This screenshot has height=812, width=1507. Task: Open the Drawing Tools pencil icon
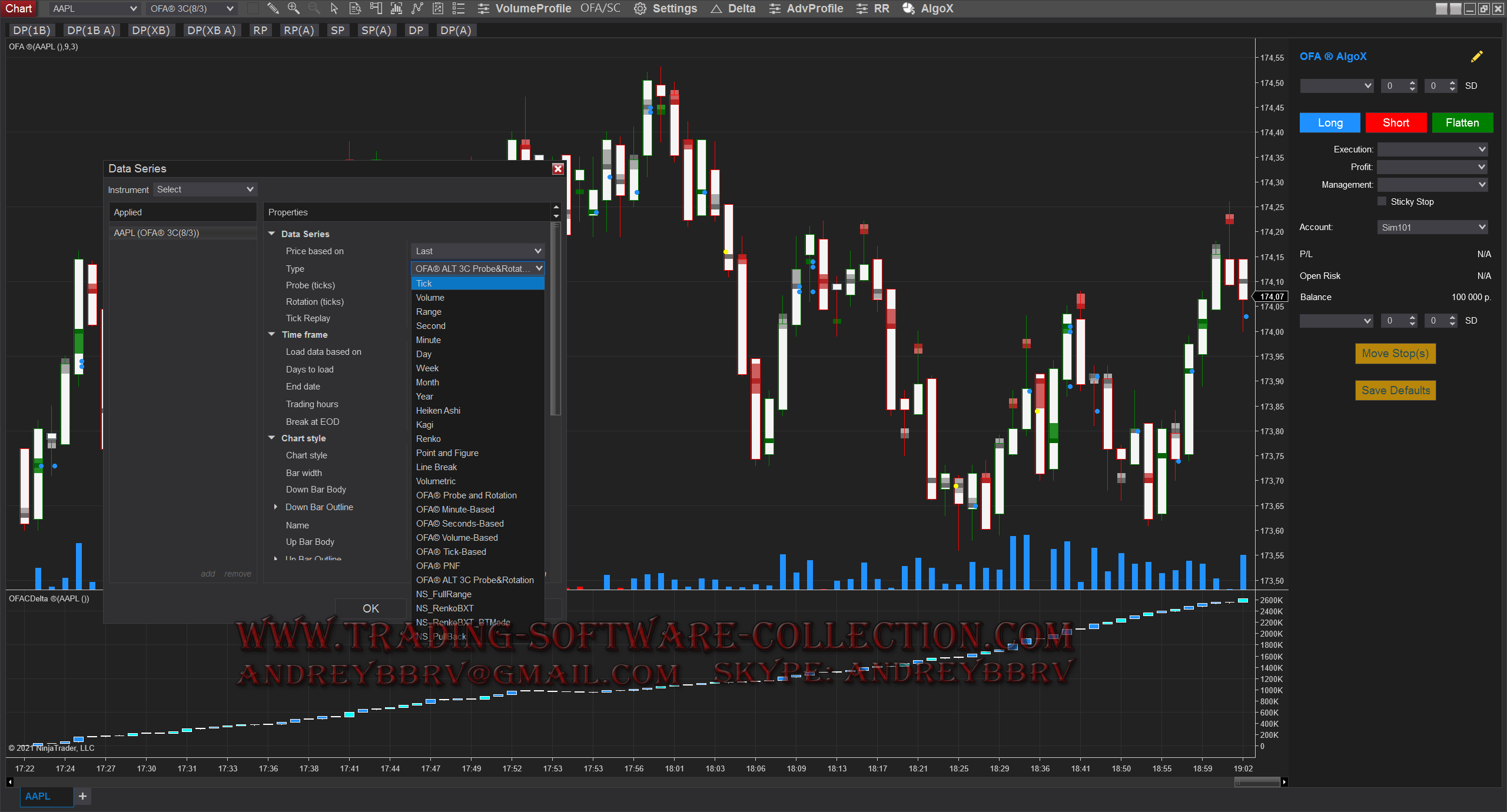point(273,8)
